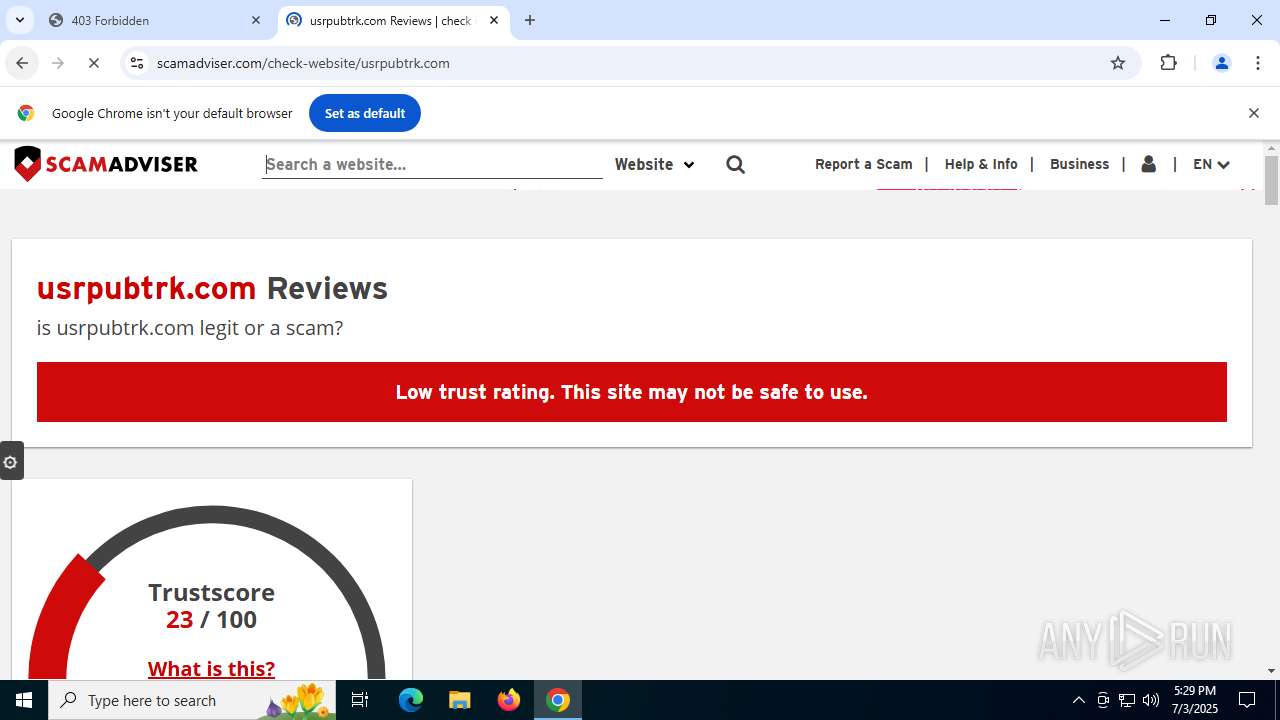This screenshot has width=1280, height=720.
Task: Open the Scamadviser logo home link
Action: (x=106, y=164)
